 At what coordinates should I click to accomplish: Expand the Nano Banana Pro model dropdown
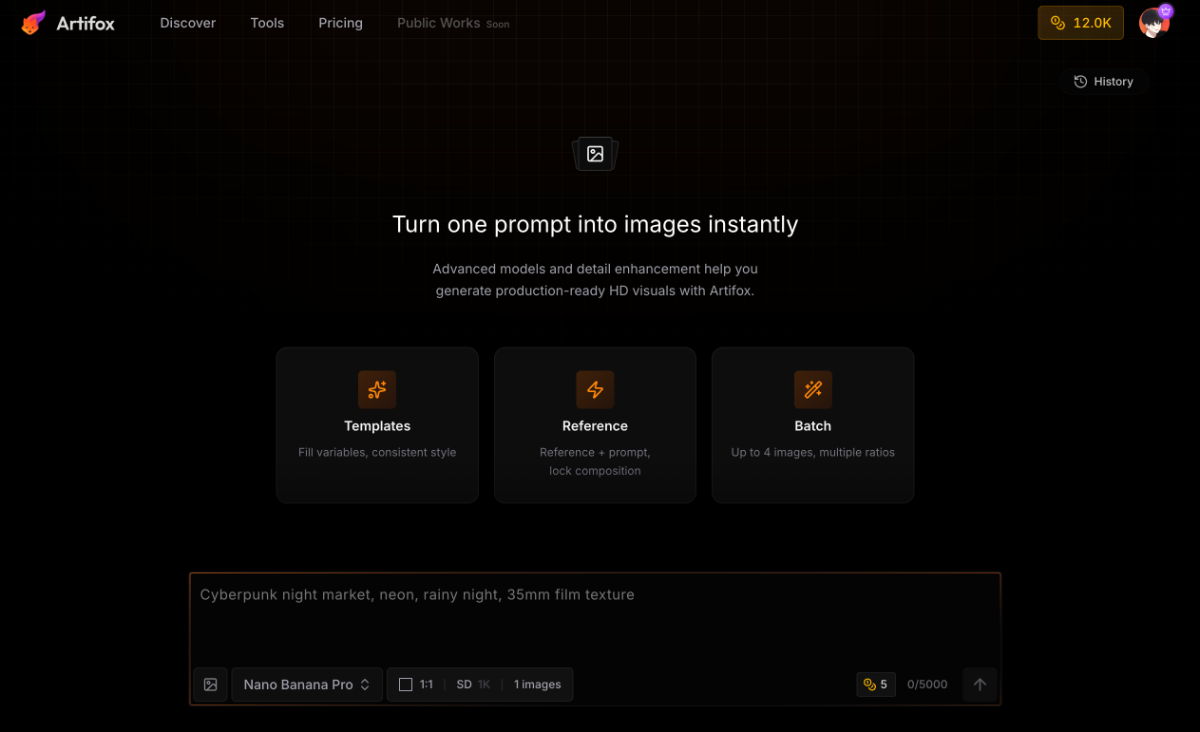coord(307,685)
